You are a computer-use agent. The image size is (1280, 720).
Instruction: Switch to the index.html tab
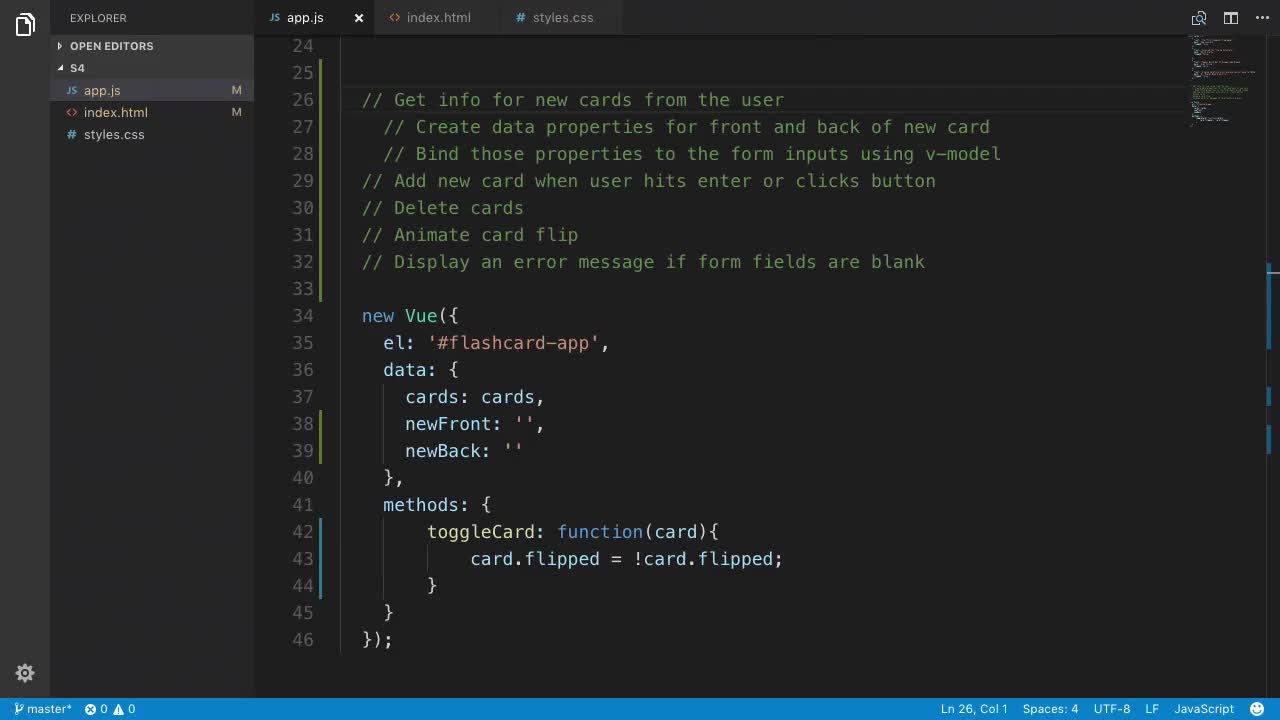pos(438,18)
